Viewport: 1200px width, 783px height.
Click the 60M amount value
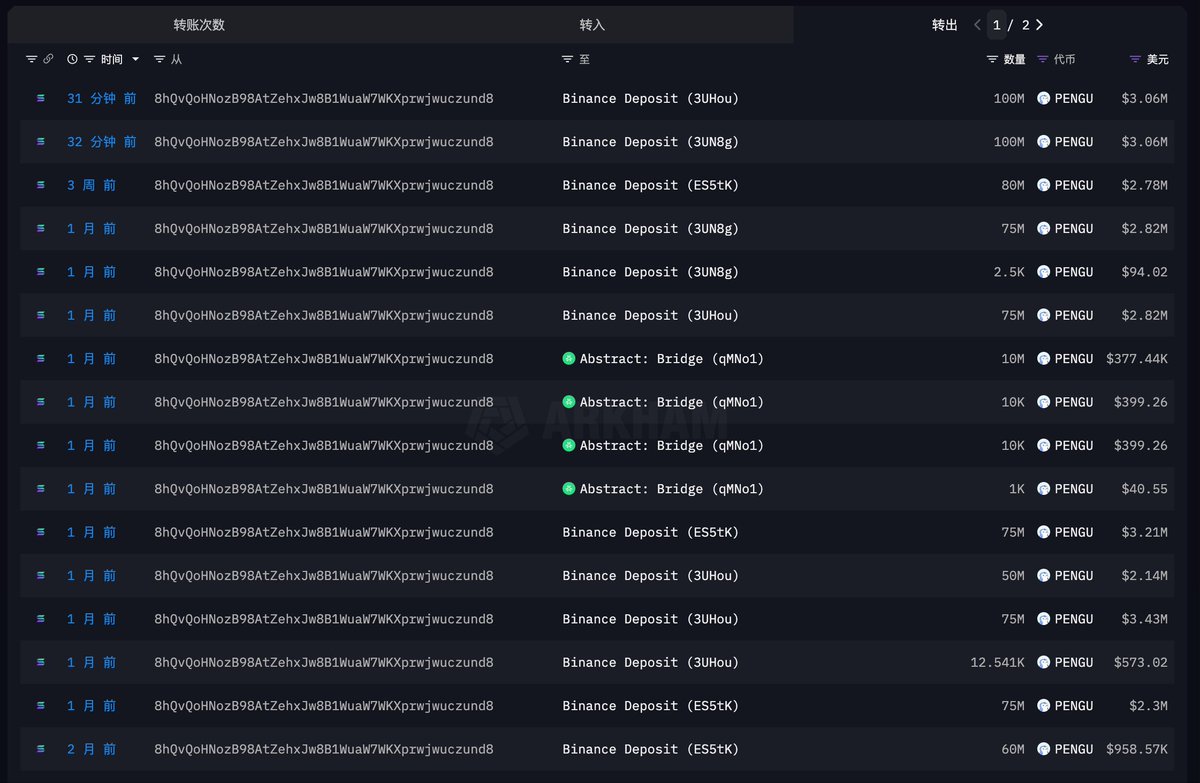coord(1013,749)
